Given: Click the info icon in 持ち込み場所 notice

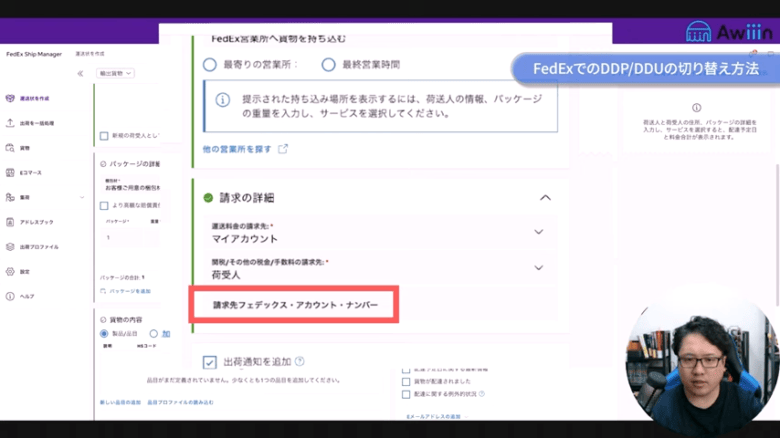Looking at the screenshot, I should pyautogui.click(x=222, y=100).
